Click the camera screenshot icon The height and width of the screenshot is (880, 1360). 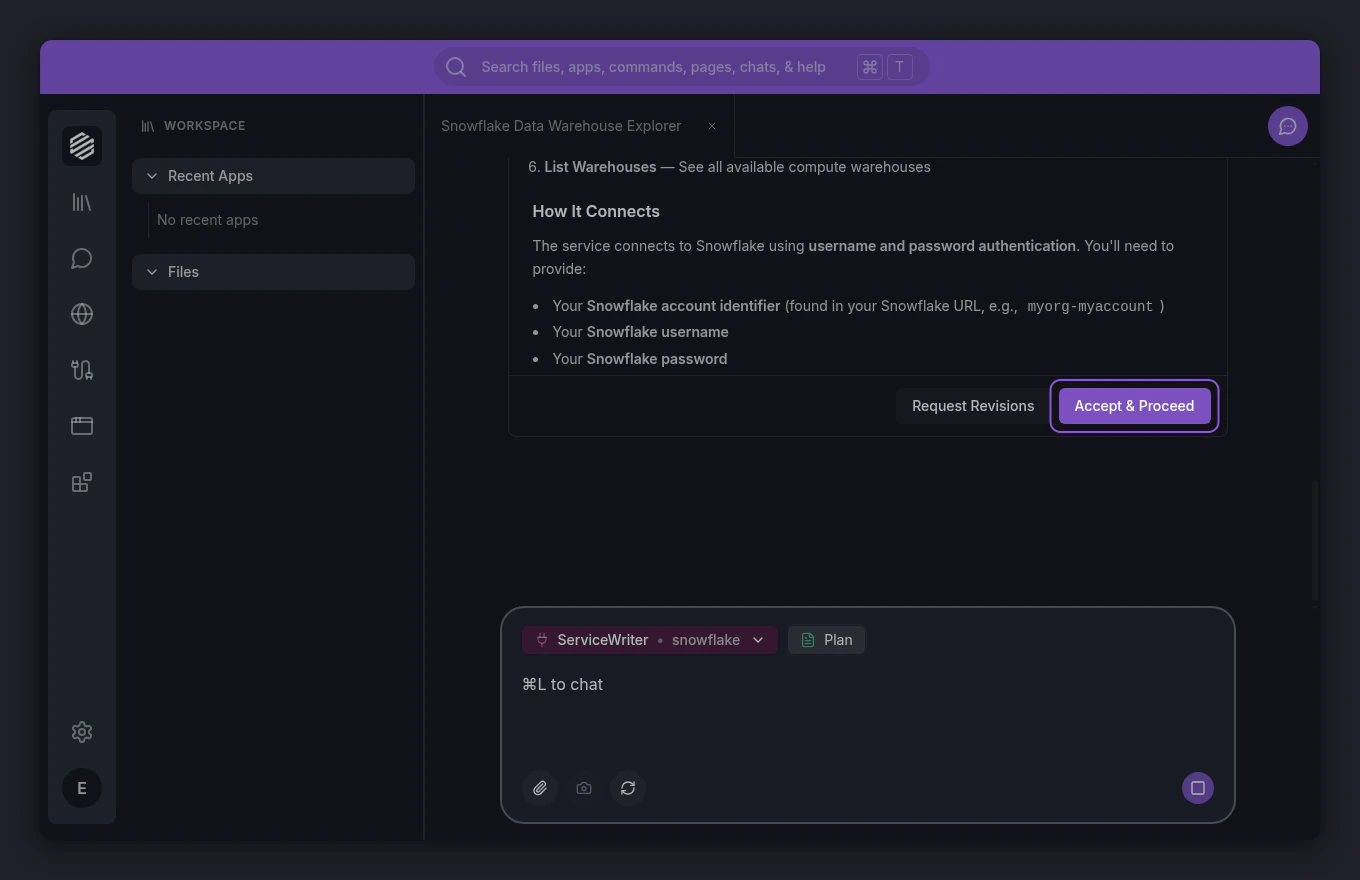coord(584,788)
